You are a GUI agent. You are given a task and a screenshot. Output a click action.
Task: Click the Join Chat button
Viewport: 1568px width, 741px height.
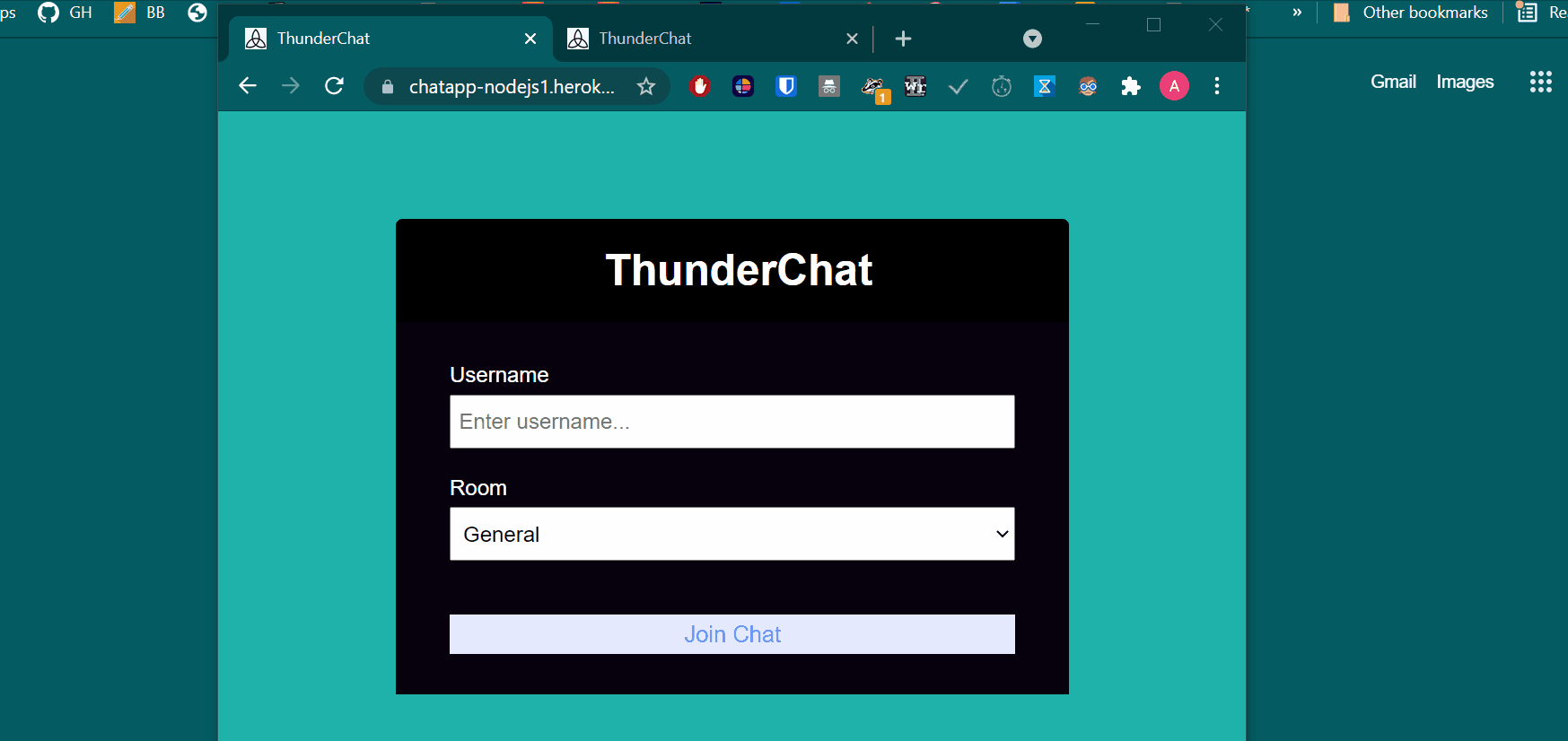732,634
